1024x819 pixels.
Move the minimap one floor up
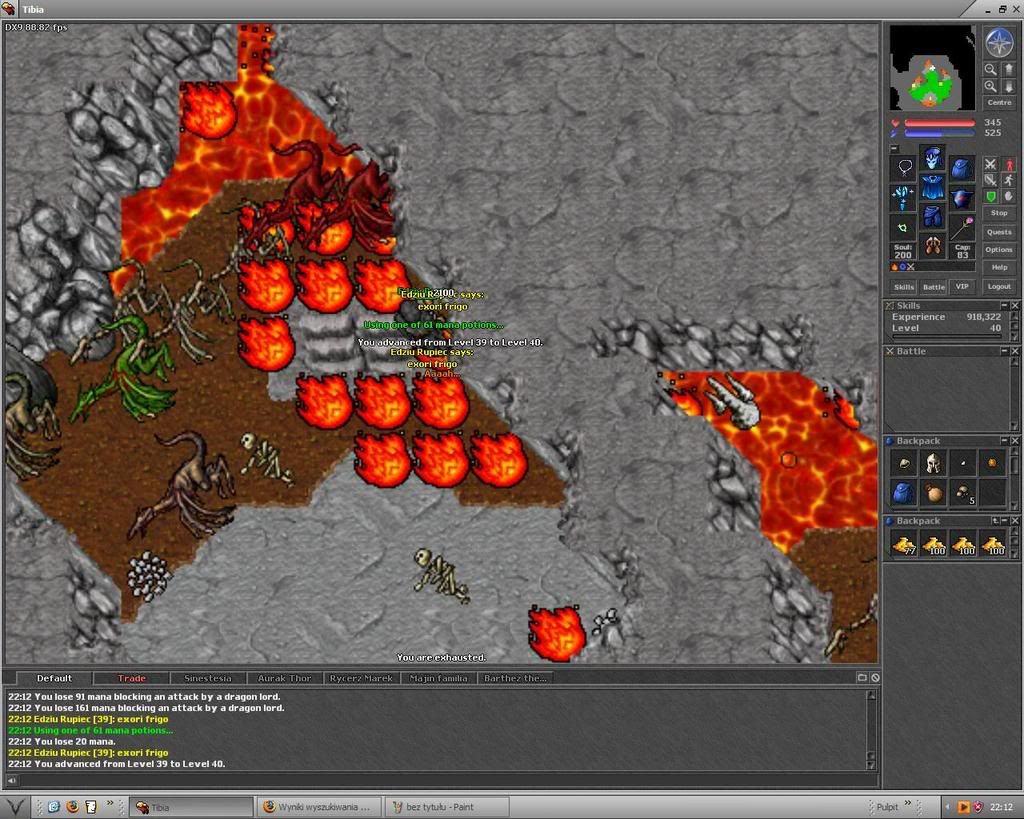(x=1008, y=69)
